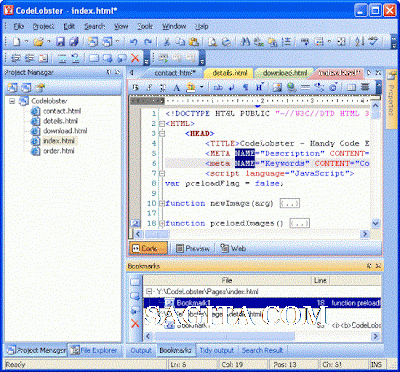Click the Heading H icon in editor toolbar
400x372 pixels.
pyautogui.click(x=259, y=88)
